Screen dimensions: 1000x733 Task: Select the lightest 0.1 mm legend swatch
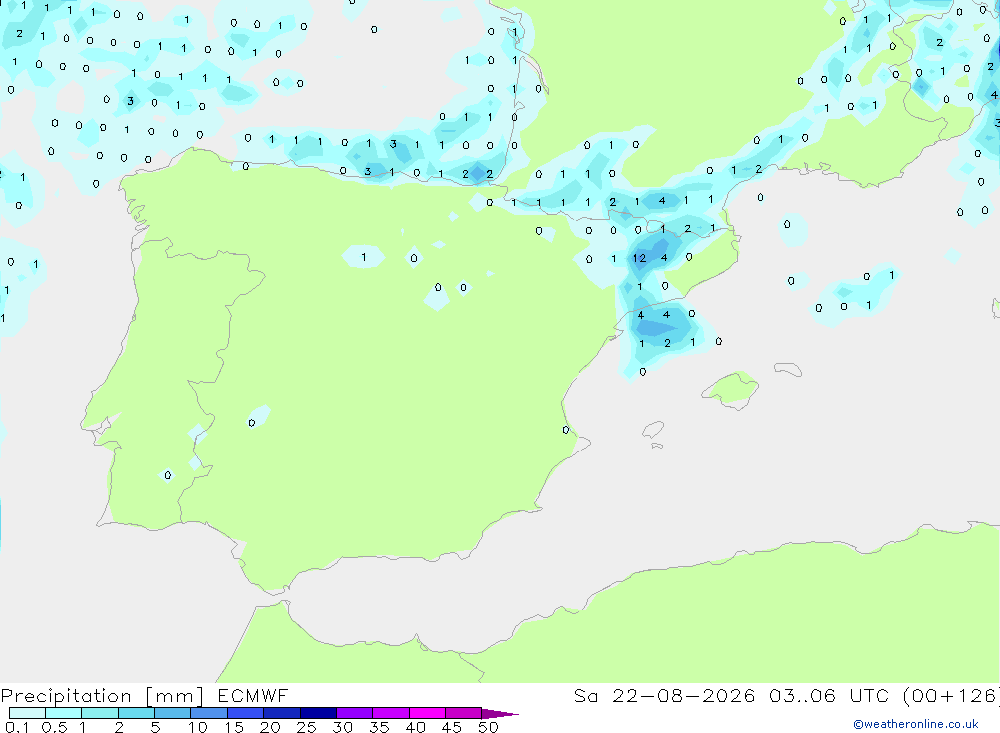(x=27, y=713)
